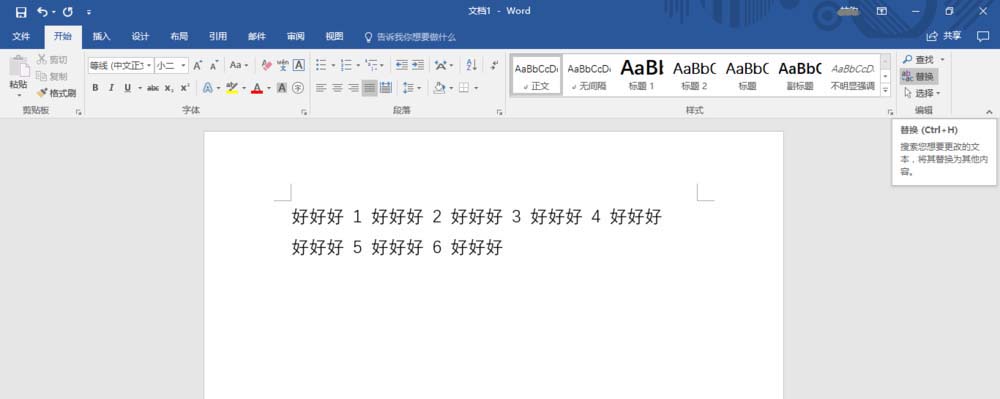Toggle strikethrough formatting
This screenshot has width=1000, height=399.
click(153, 88)
